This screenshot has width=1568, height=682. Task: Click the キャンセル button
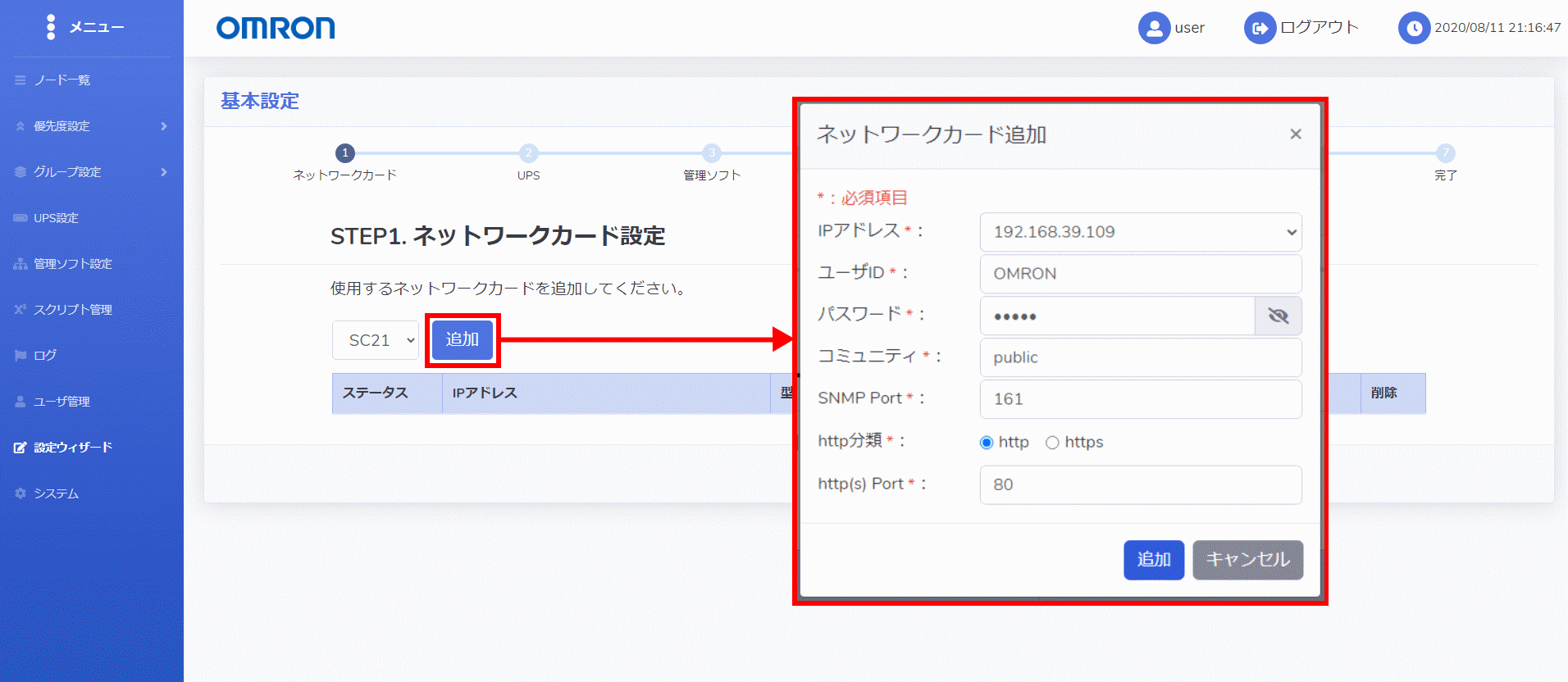point(1247,560)
